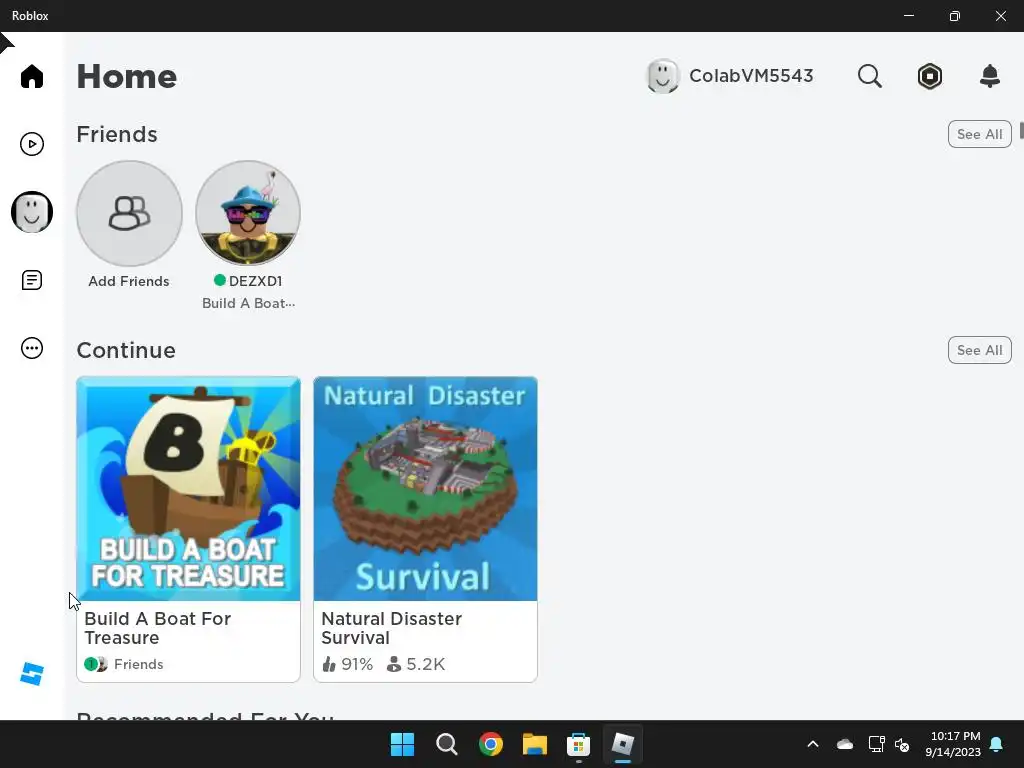Click the page scrollbar thumb
This screenshot has height=768, width=1024.
(x=1021, y=129)
